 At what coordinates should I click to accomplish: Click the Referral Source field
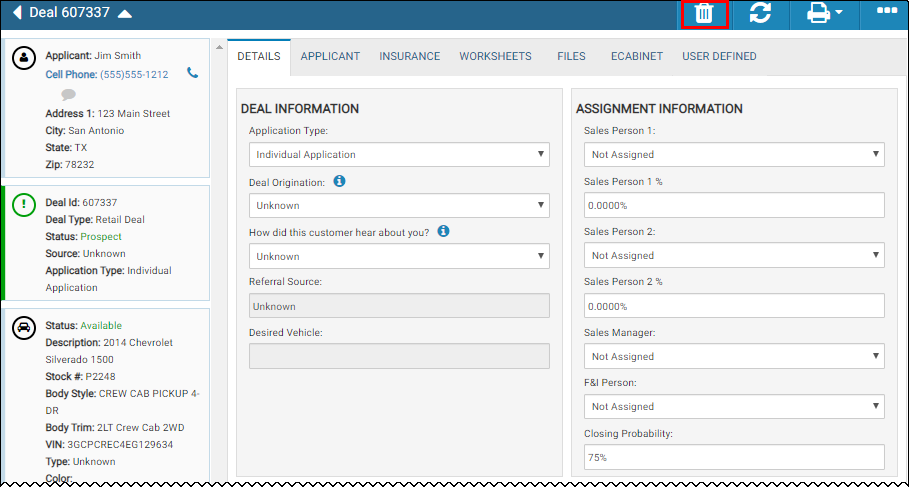tap(399, 306)
